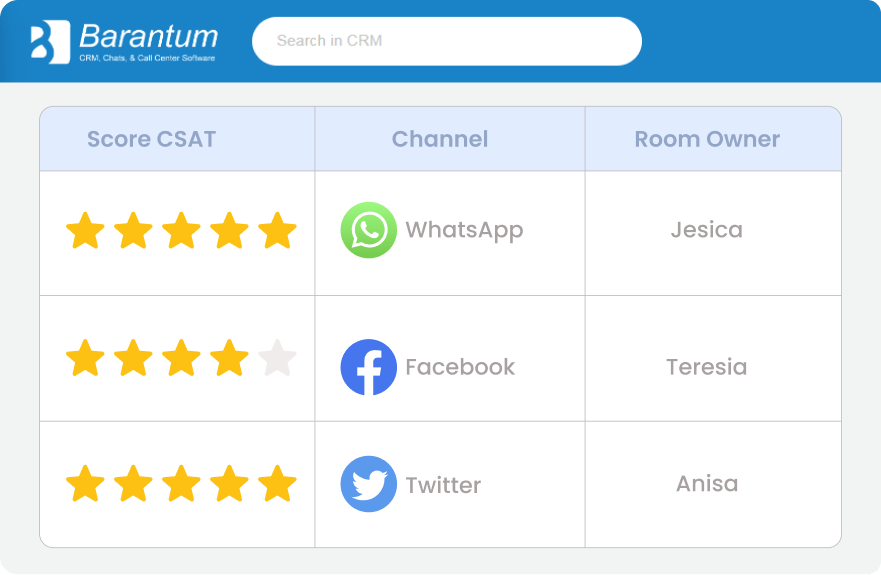881x575 pixels.
Task: Click the fourth gold star in Teresia's rating
Action: (x=229, y=358)
